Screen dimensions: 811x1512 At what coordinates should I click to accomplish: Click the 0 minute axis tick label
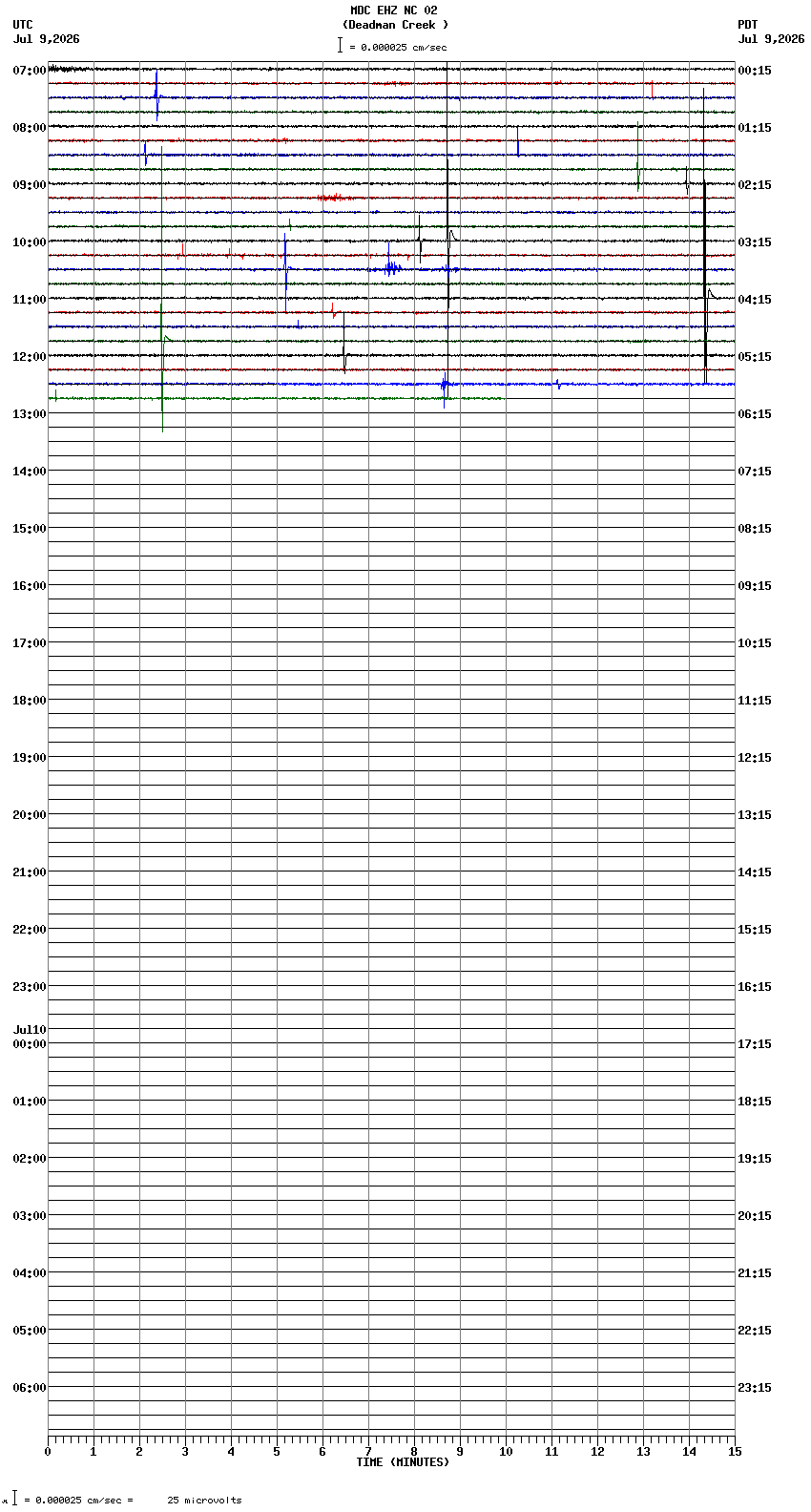(48, 1452)
